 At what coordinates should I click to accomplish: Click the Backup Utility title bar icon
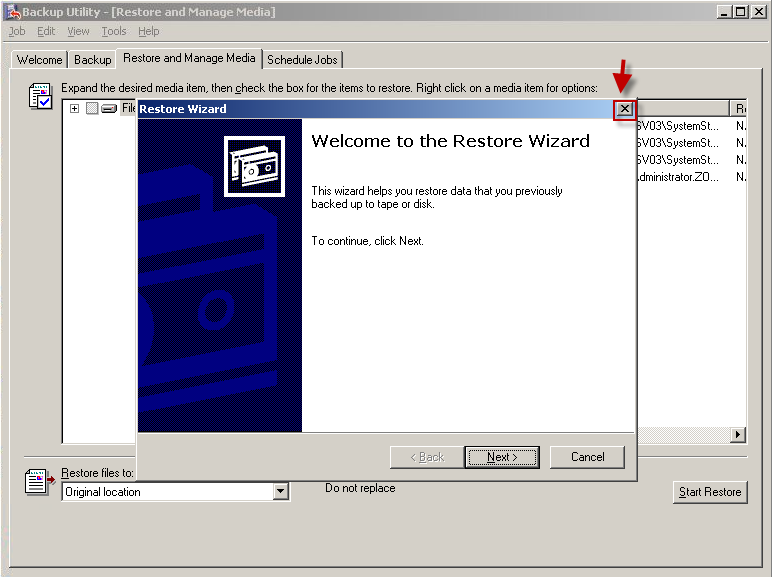(x=13, y=11)
